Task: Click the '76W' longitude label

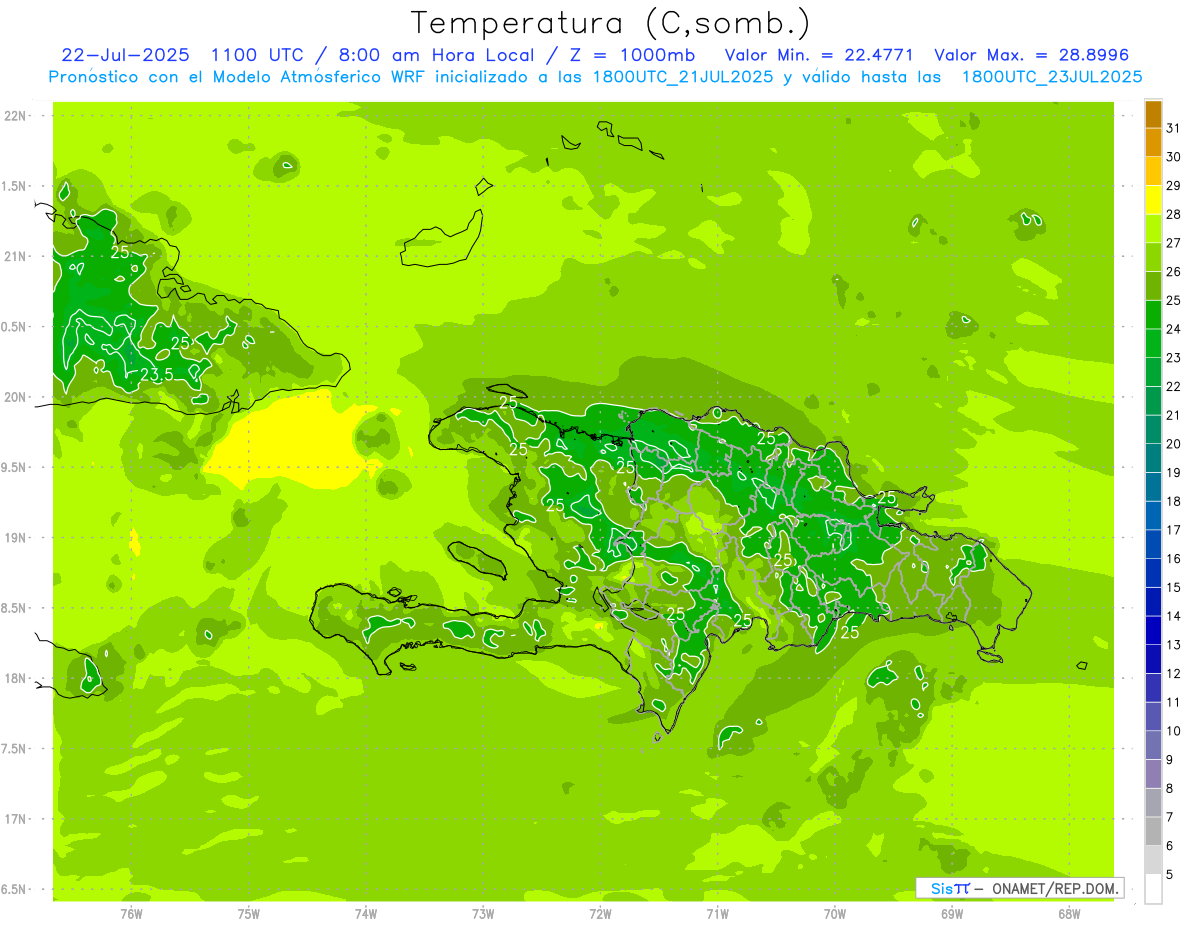Action: [x=131, y=913]
